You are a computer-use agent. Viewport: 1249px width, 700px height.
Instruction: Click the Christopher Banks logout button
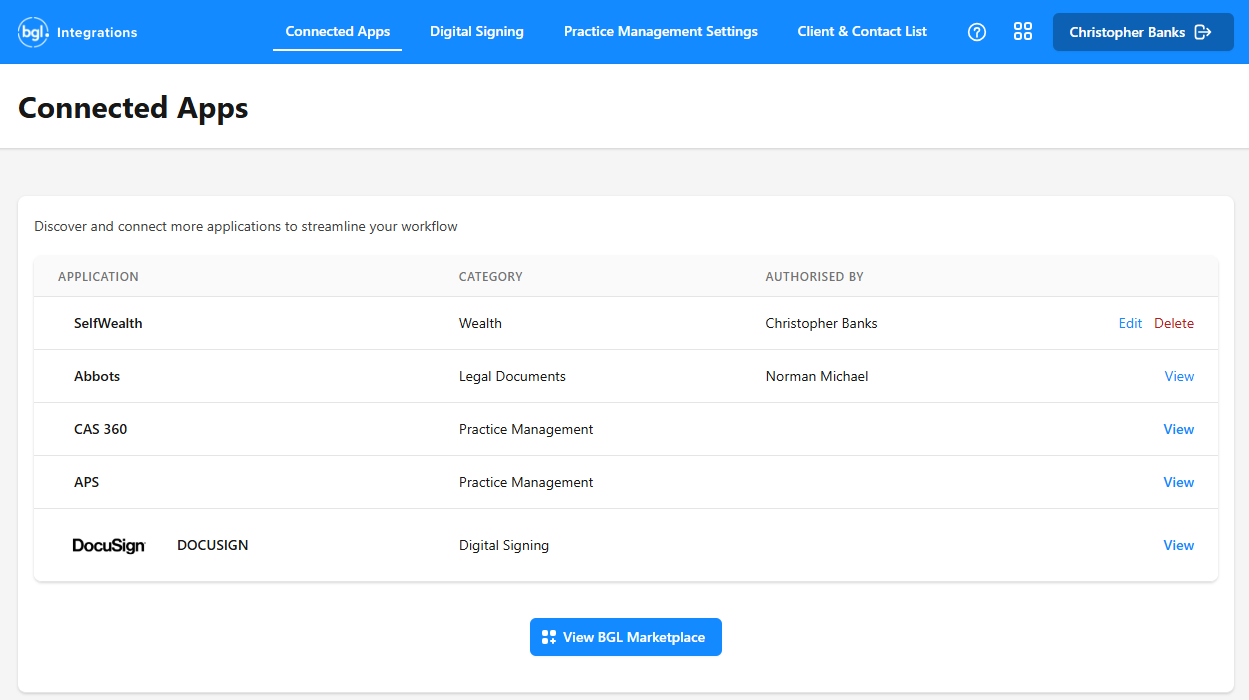coord(1143,32)
